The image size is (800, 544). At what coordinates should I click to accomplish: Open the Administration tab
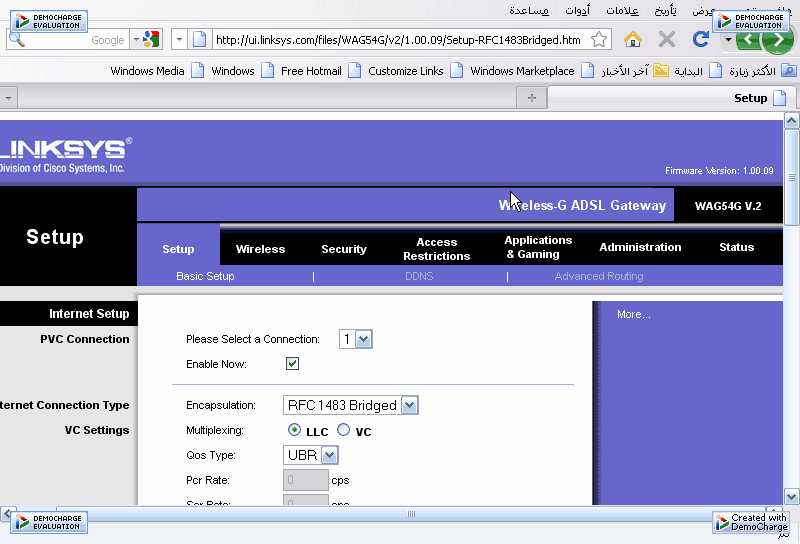(x=640, y=247)
